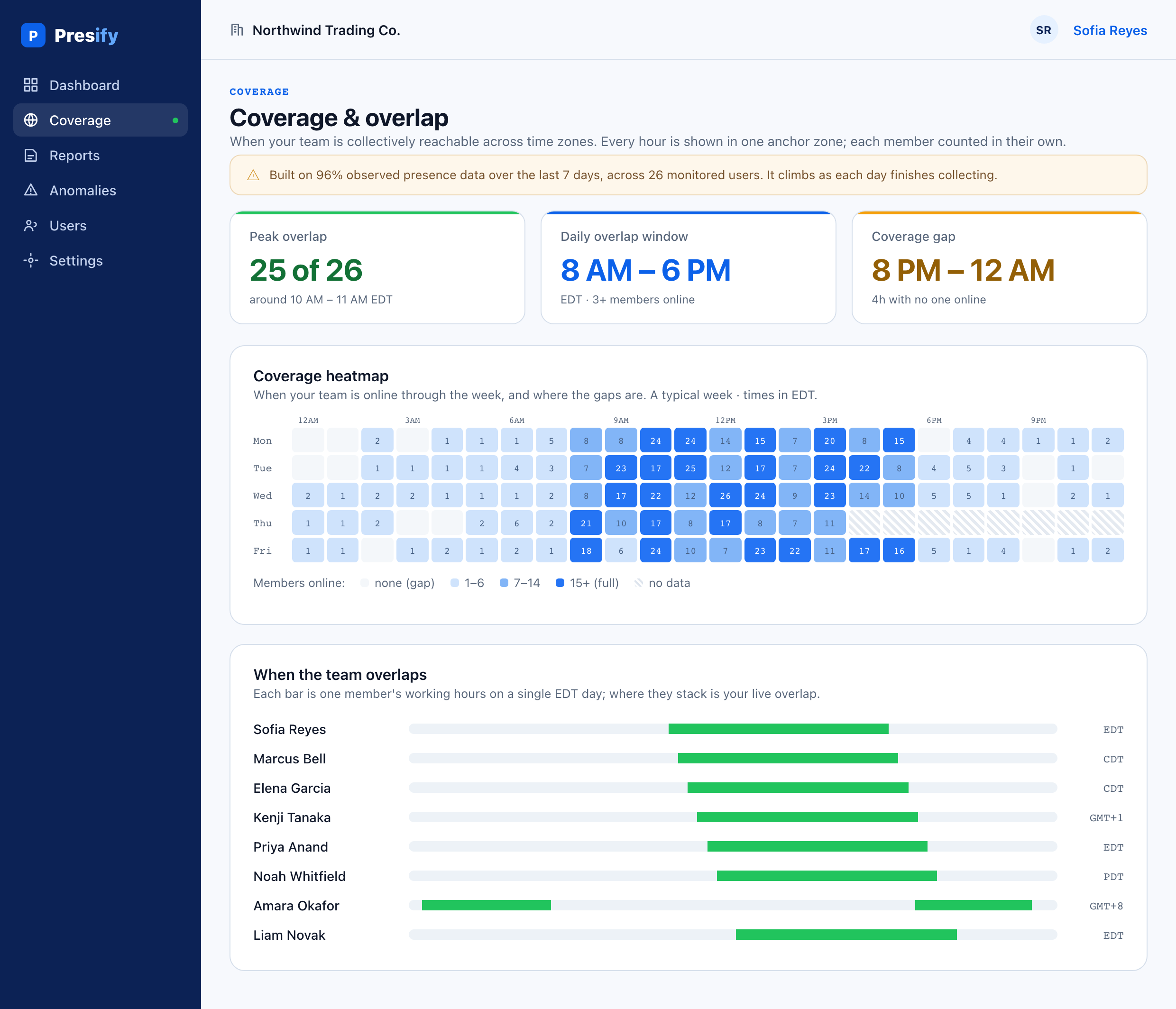The image size is (1176, 1009).
Task: Click the Kenji Tanaka name in the overlap list
Action: [x=292, y=817]
